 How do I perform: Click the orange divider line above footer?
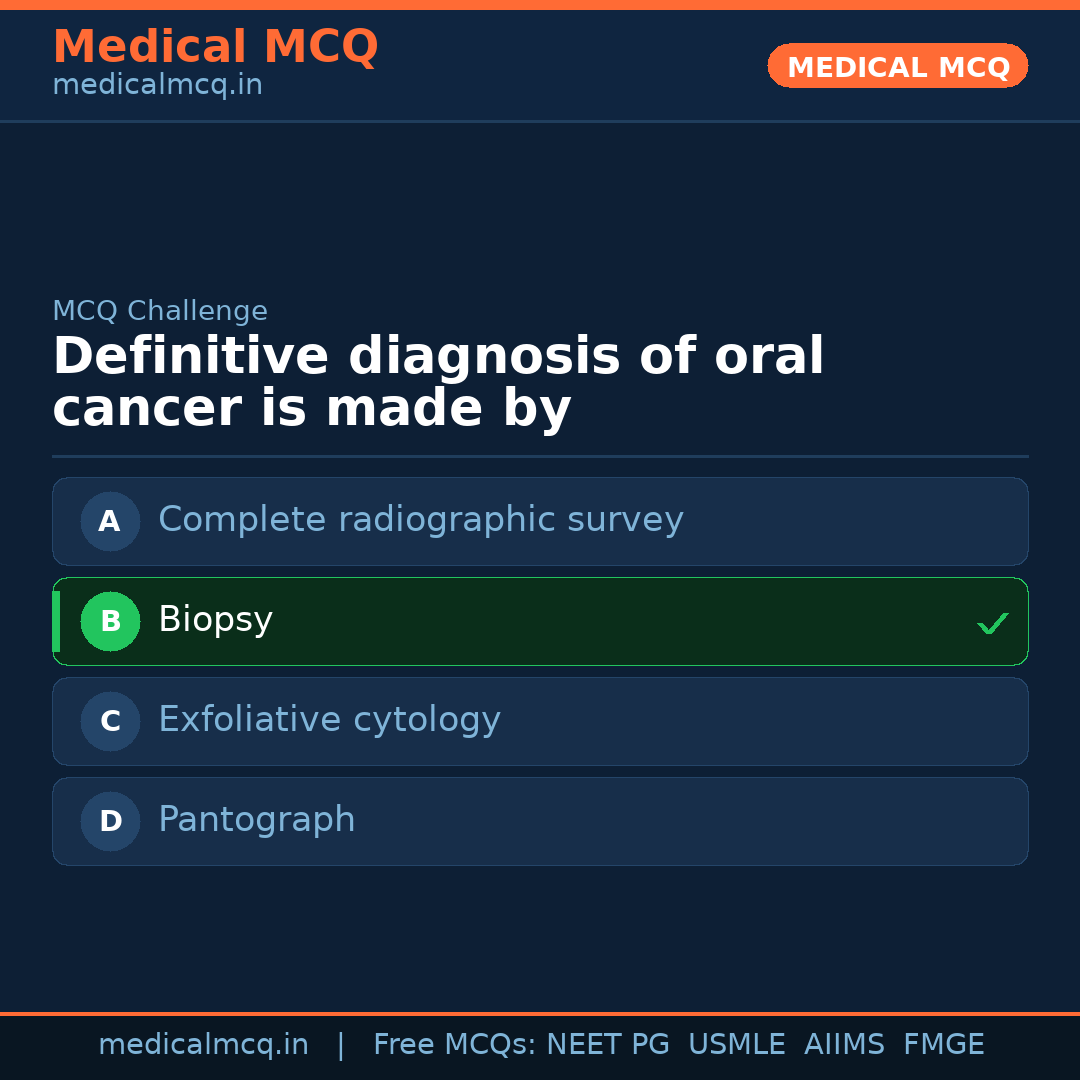[x=540, y=1011]
